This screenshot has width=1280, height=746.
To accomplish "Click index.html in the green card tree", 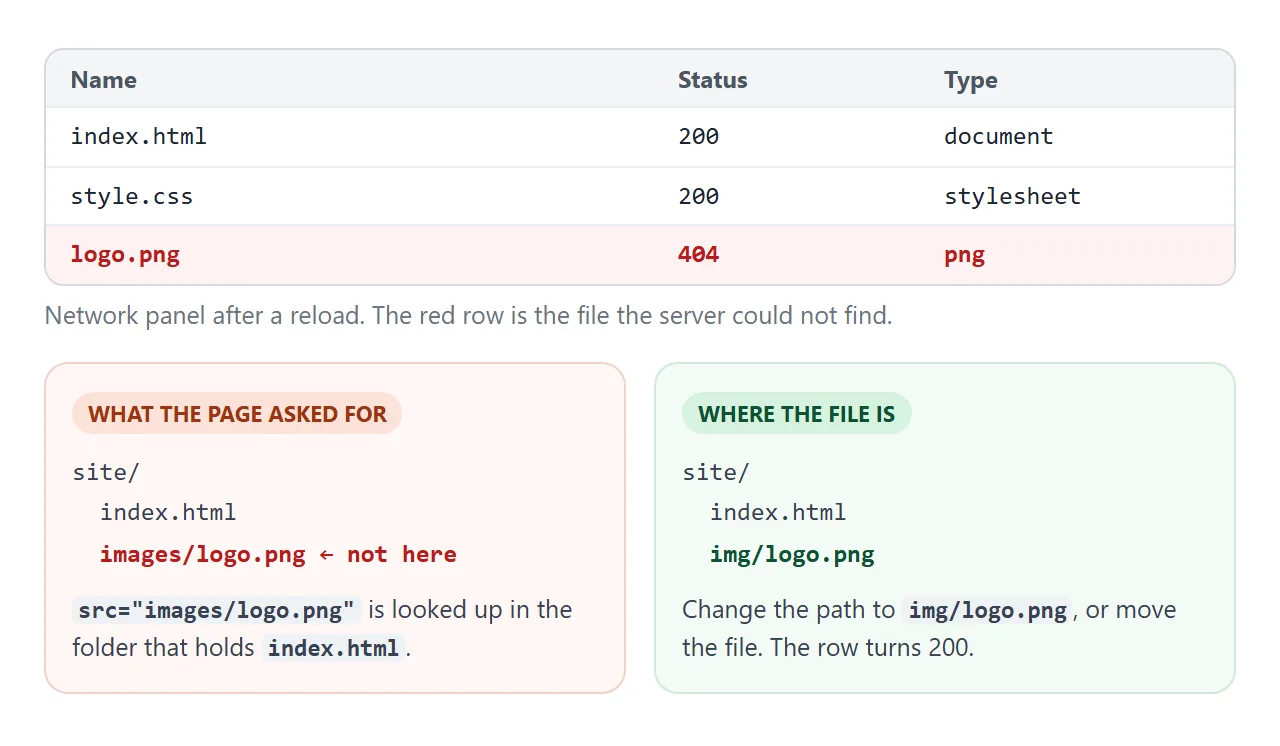I will [778, 512].
